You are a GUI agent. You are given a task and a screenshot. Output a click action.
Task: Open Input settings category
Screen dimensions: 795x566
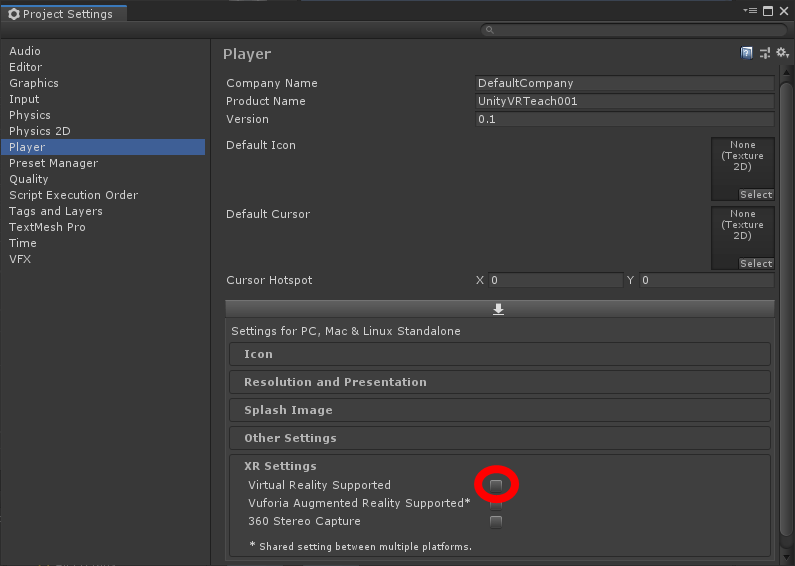pos(103,99)
